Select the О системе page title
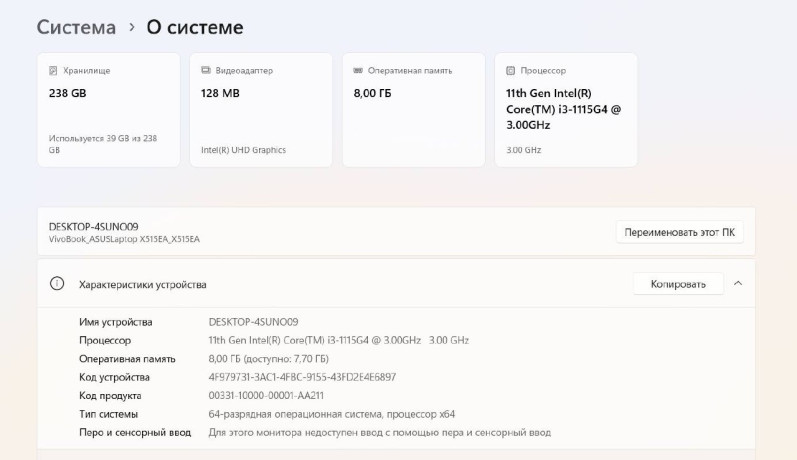Screen dimensions: 797x460 click(x=195, y=28)
